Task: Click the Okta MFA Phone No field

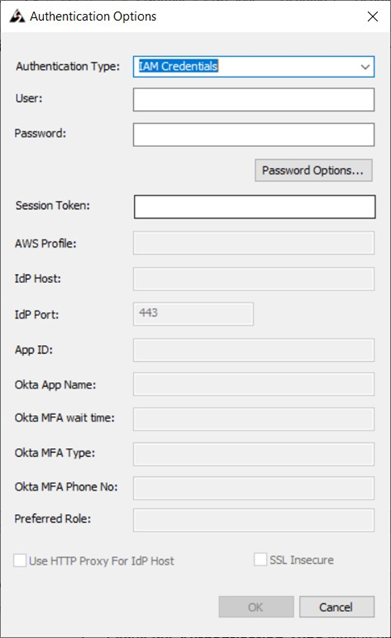Action: [x=253, y=488]
